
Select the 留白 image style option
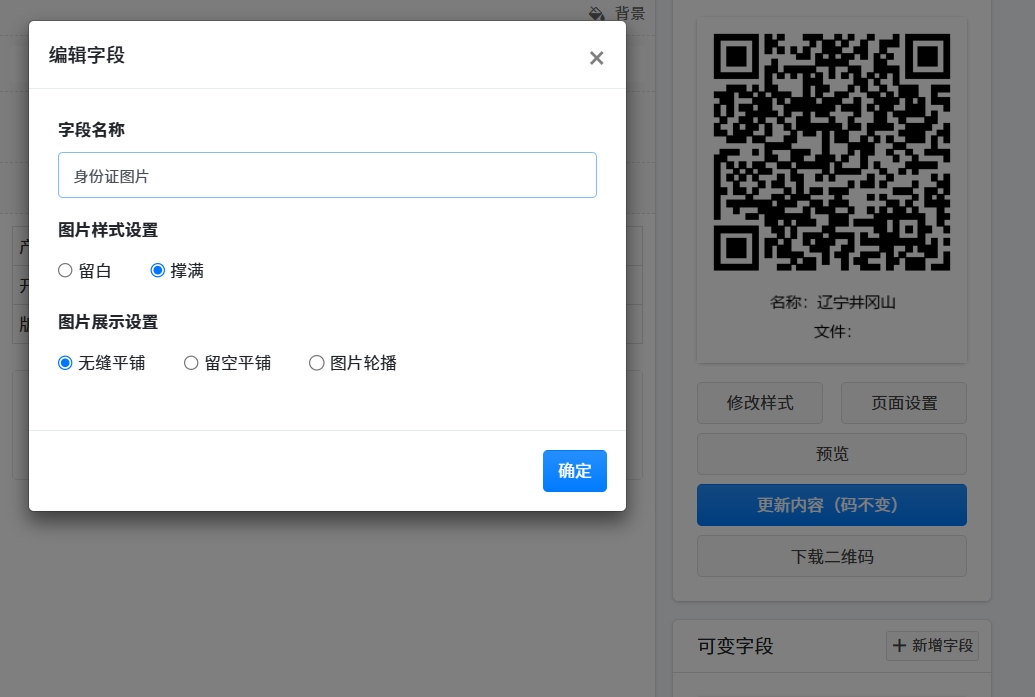[x=65, y=270]
